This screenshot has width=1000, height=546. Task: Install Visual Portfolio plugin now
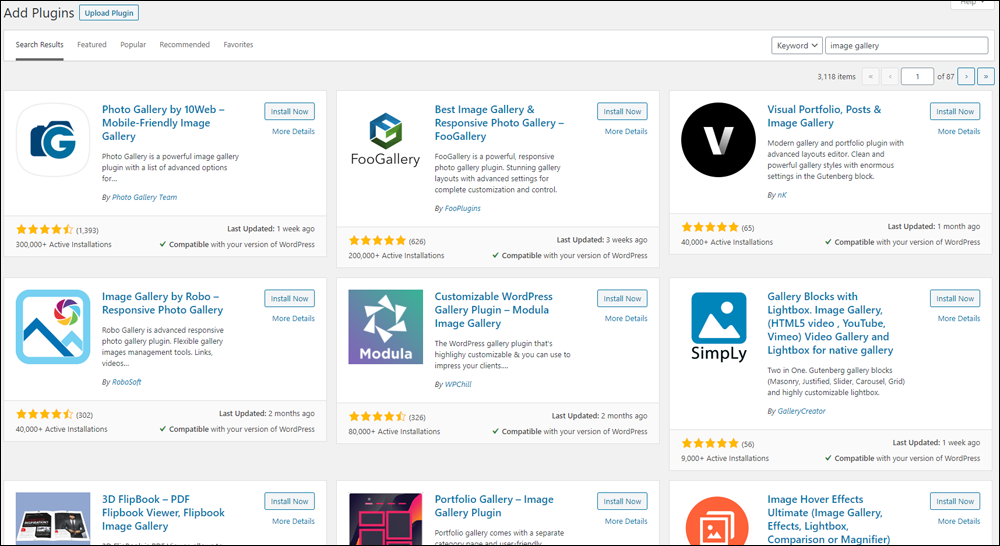955,111
